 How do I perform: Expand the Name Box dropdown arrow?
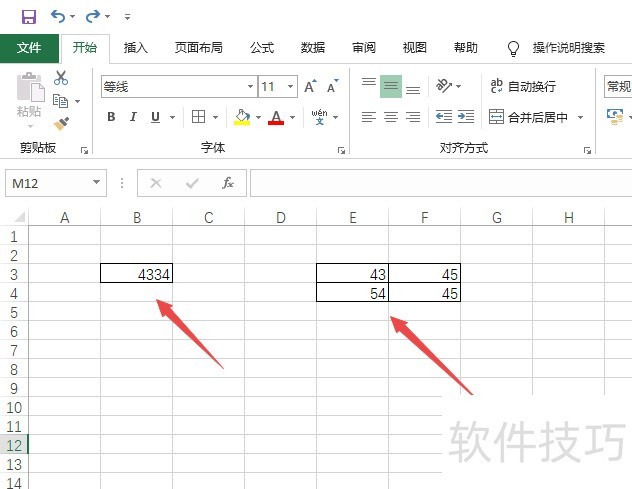[x=97, y=183]
